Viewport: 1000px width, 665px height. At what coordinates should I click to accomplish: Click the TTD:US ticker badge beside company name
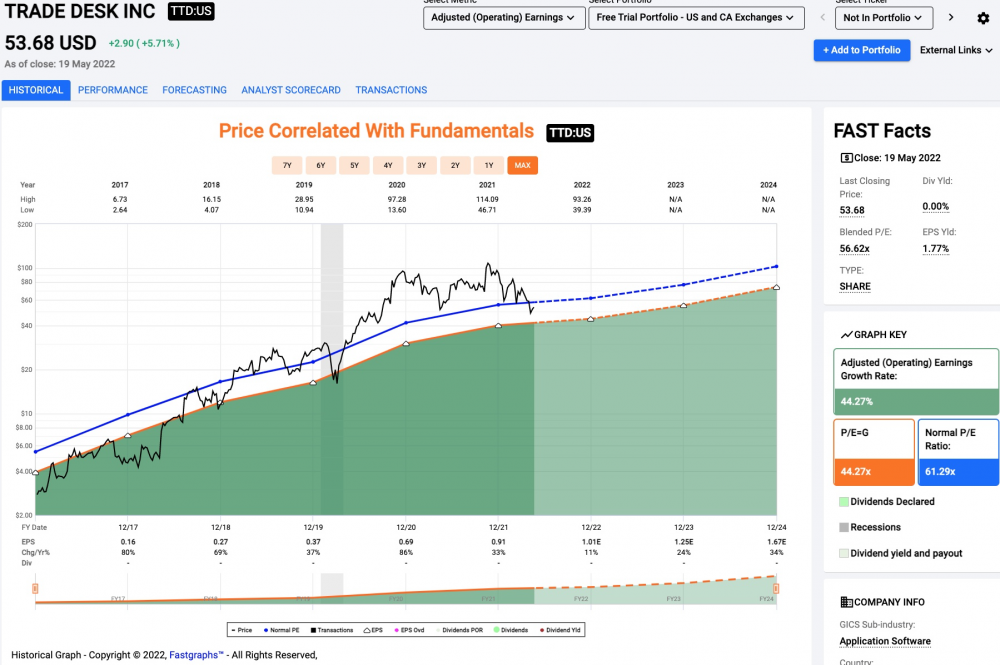pos(191,11)
